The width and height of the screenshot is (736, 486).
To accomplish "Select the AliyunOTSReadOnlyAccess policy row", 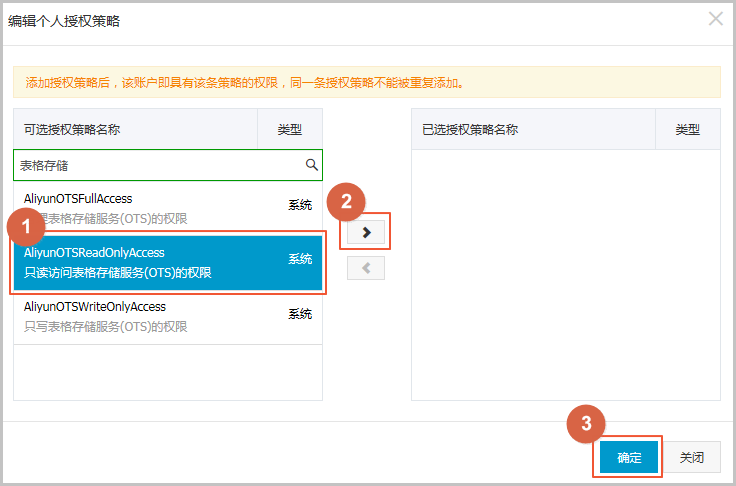I will [168, 262].
